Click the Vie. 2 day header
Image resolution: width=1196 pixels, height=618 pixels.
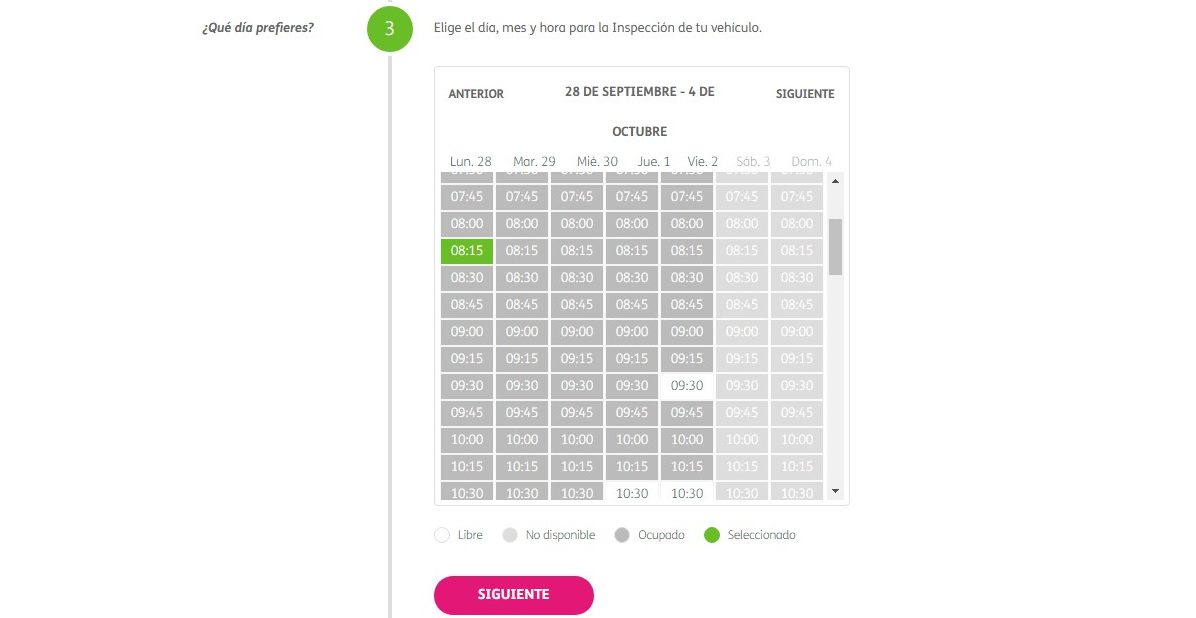point(703,162)
